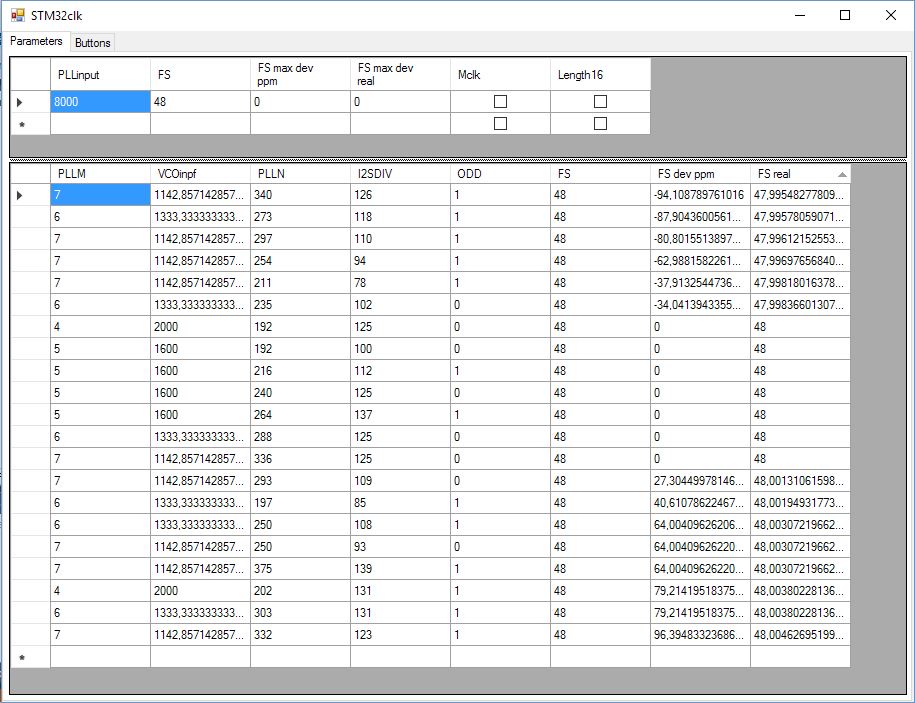Image resolution: width=915 pixels, height=703 pixels.
Task: Click PLLN cell with value 288
Action: (300, 437)
